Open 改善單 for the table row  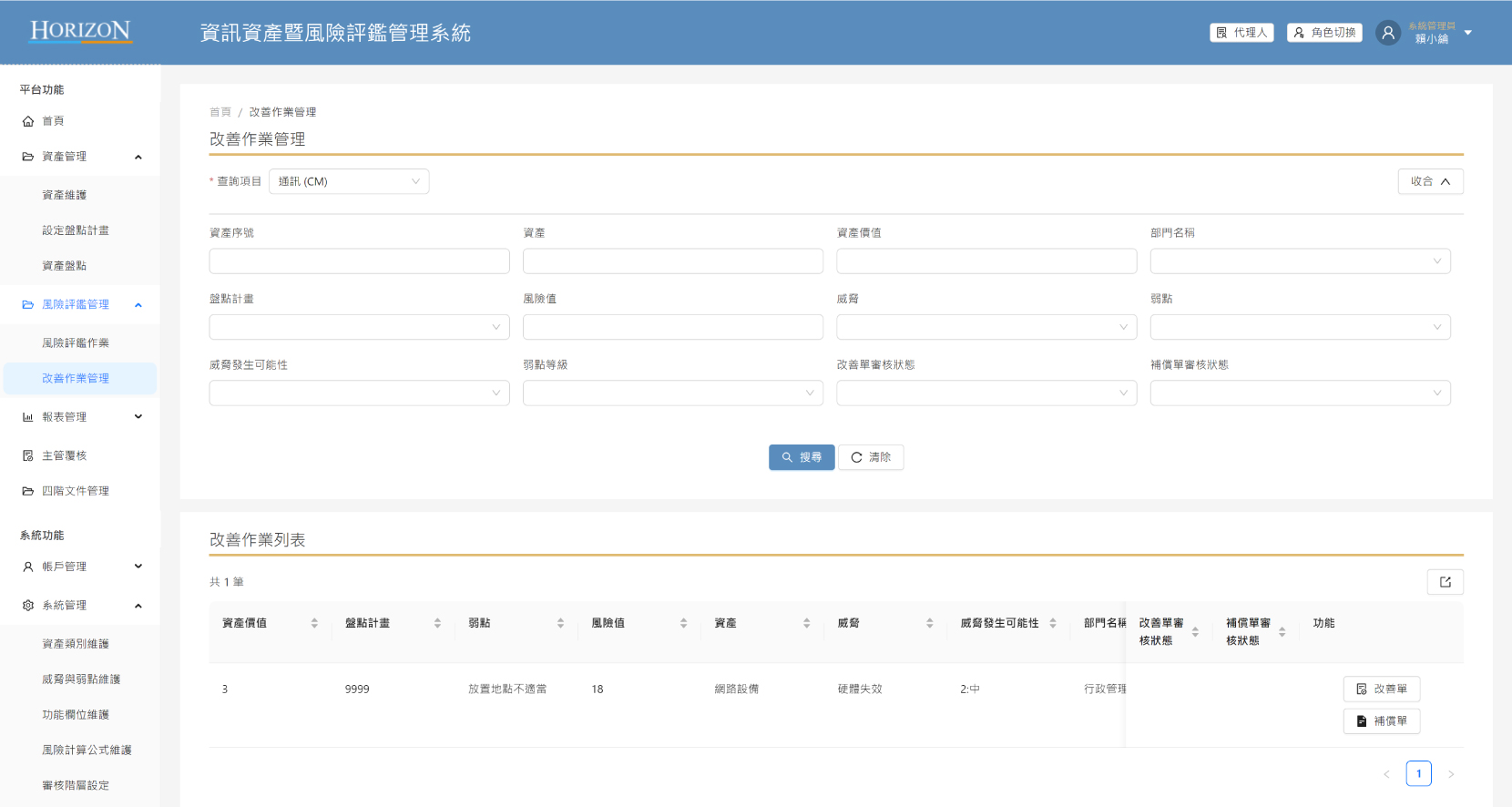click(x=1381, y=690)
